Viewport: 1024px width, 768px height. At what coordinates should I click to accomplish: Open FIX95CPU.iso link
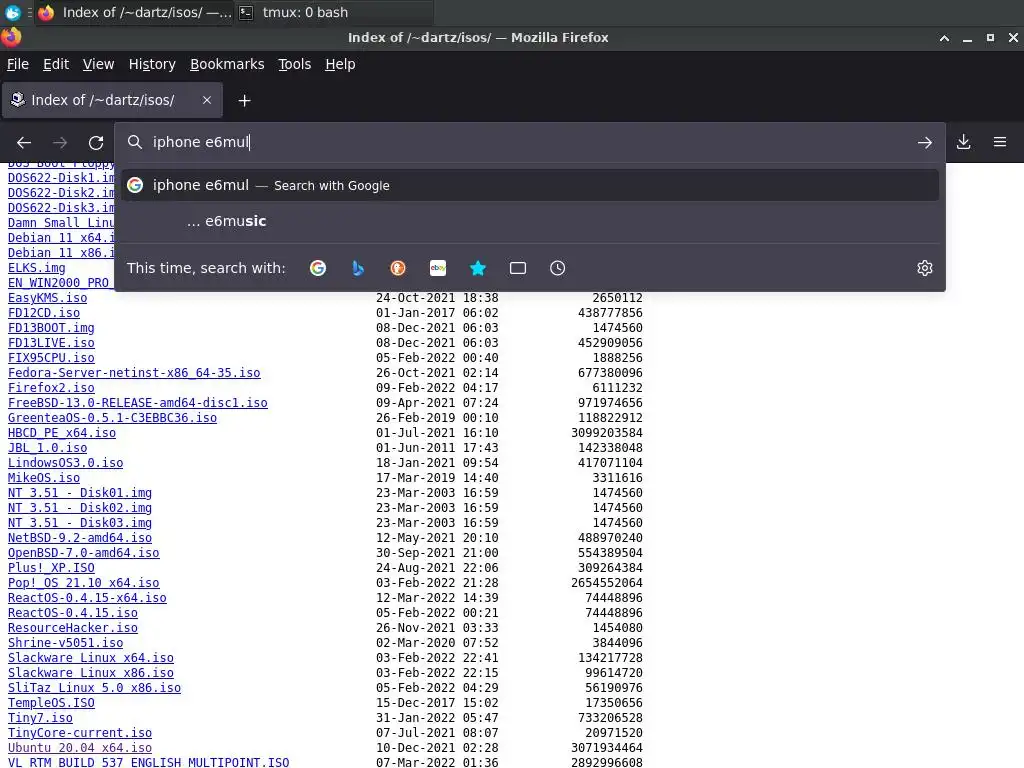click(51, 358)
